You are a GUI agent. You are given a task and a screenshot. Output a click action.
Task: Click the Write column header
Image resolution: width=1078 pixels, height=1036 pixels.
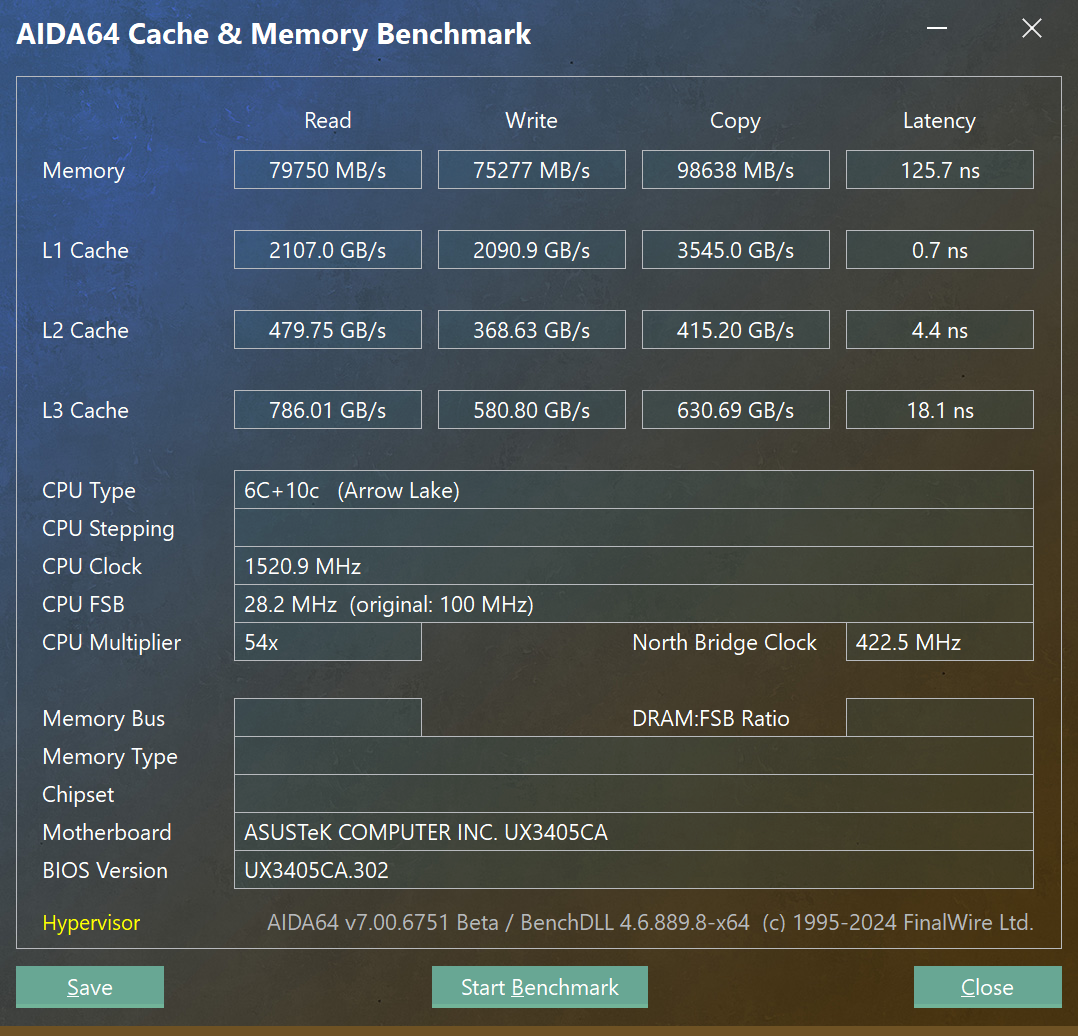531,120
